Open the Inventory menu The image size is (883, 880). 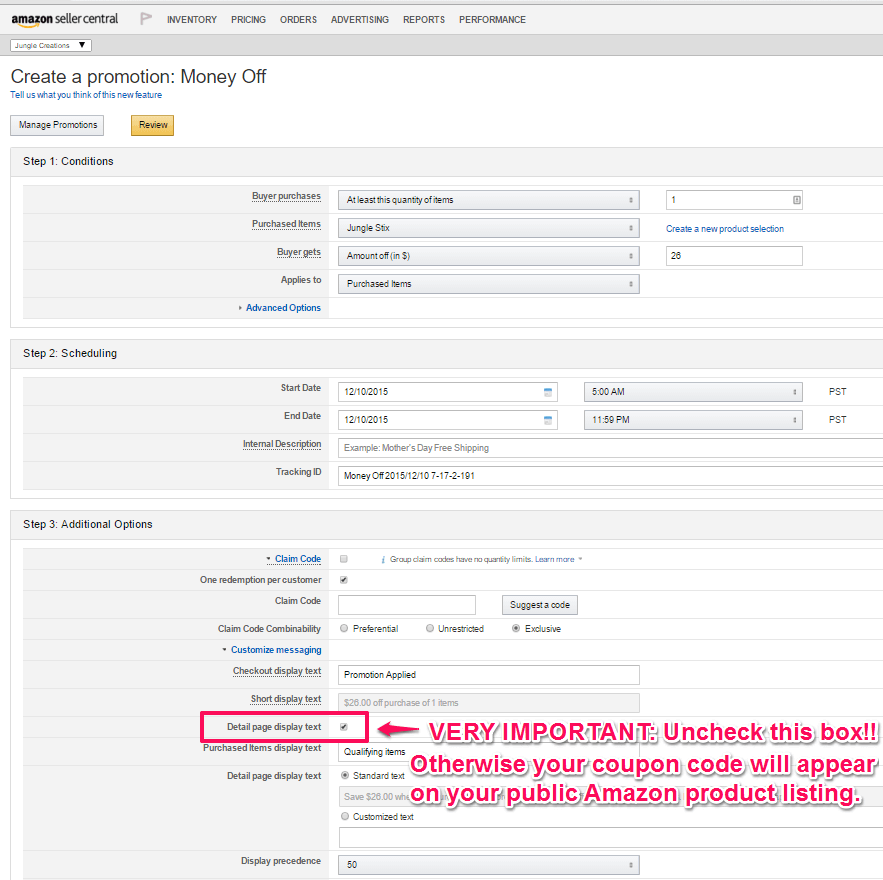(x=192, y=20)
